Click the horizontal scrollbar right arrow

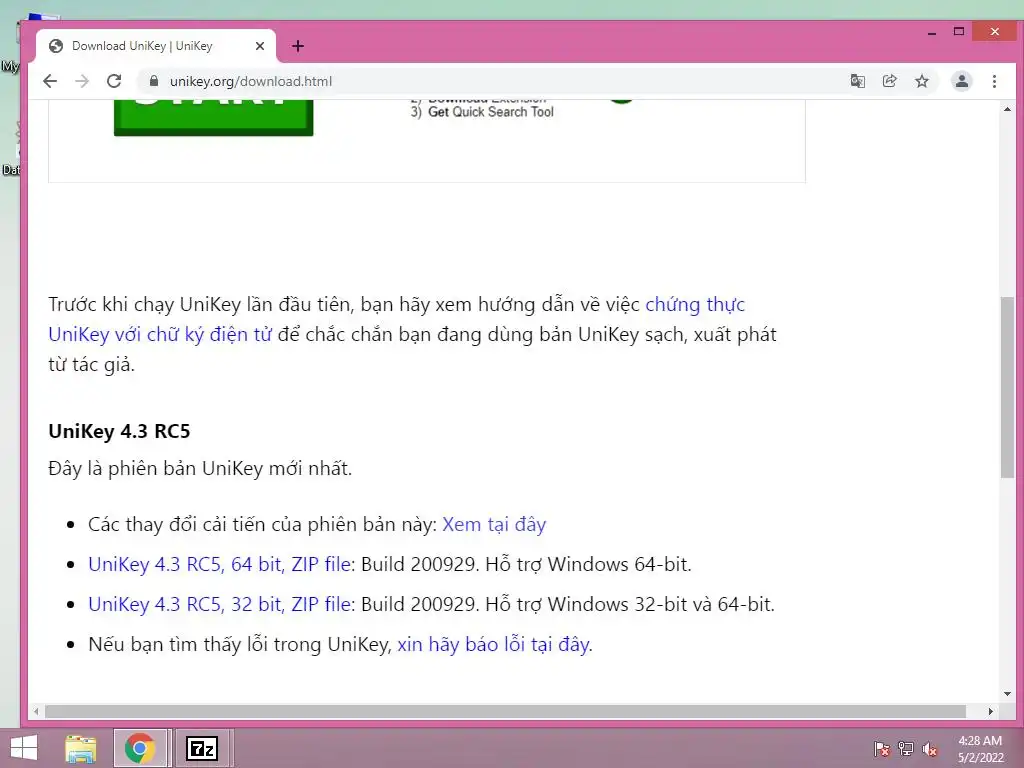[x=991, y=711]
